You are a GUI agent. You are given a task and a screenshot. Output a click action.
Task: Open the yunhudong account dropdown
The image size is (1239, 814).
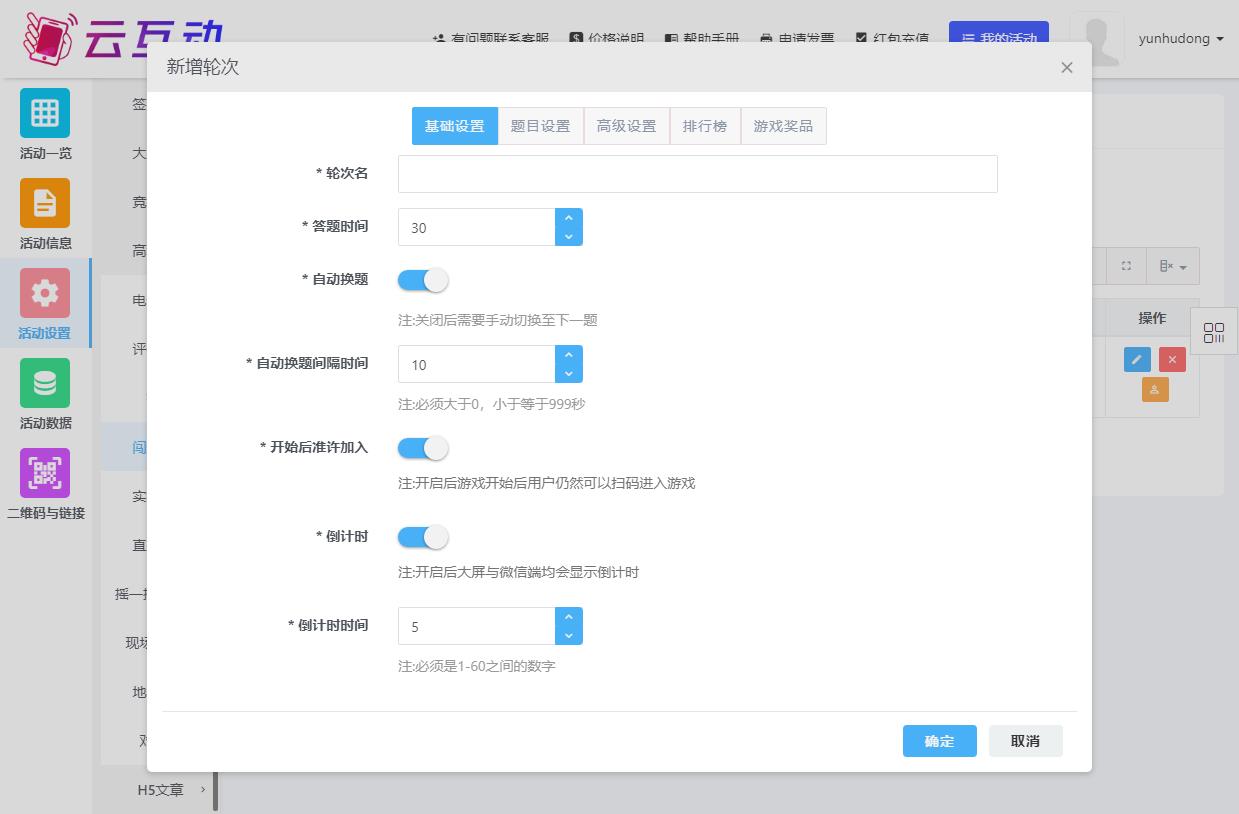pos(1180,39)
